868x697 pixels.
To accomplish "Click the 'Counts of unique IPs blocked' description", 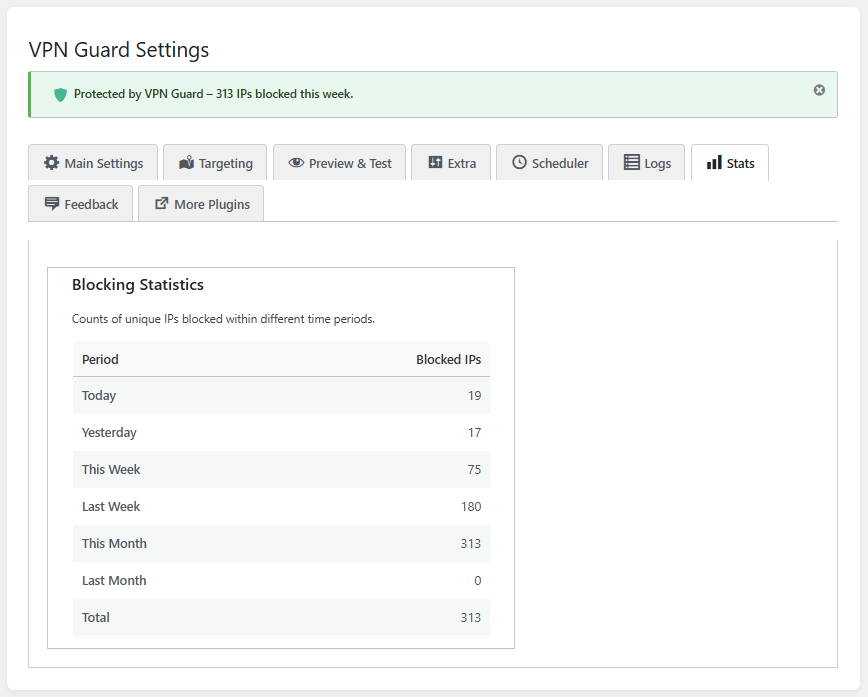I will pyautogui.click(x=223, y=319).
